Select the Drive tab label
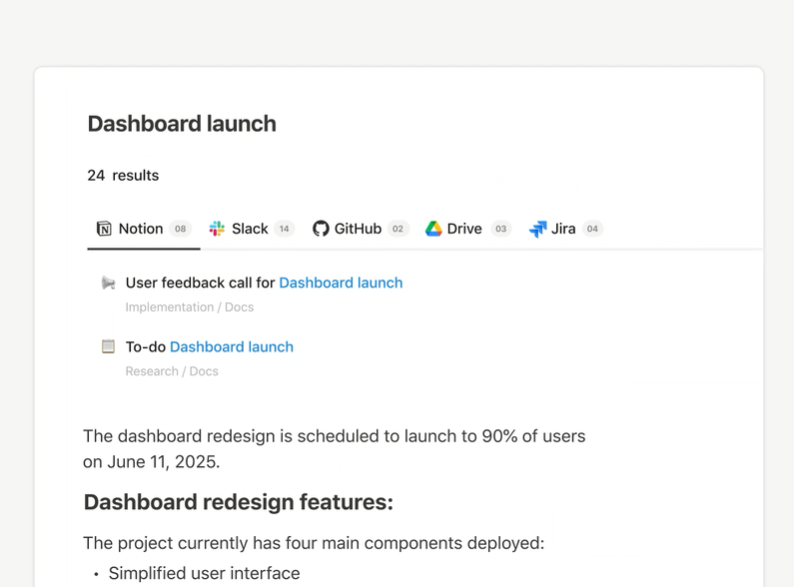The image size is (794, 587). point(464,229)
